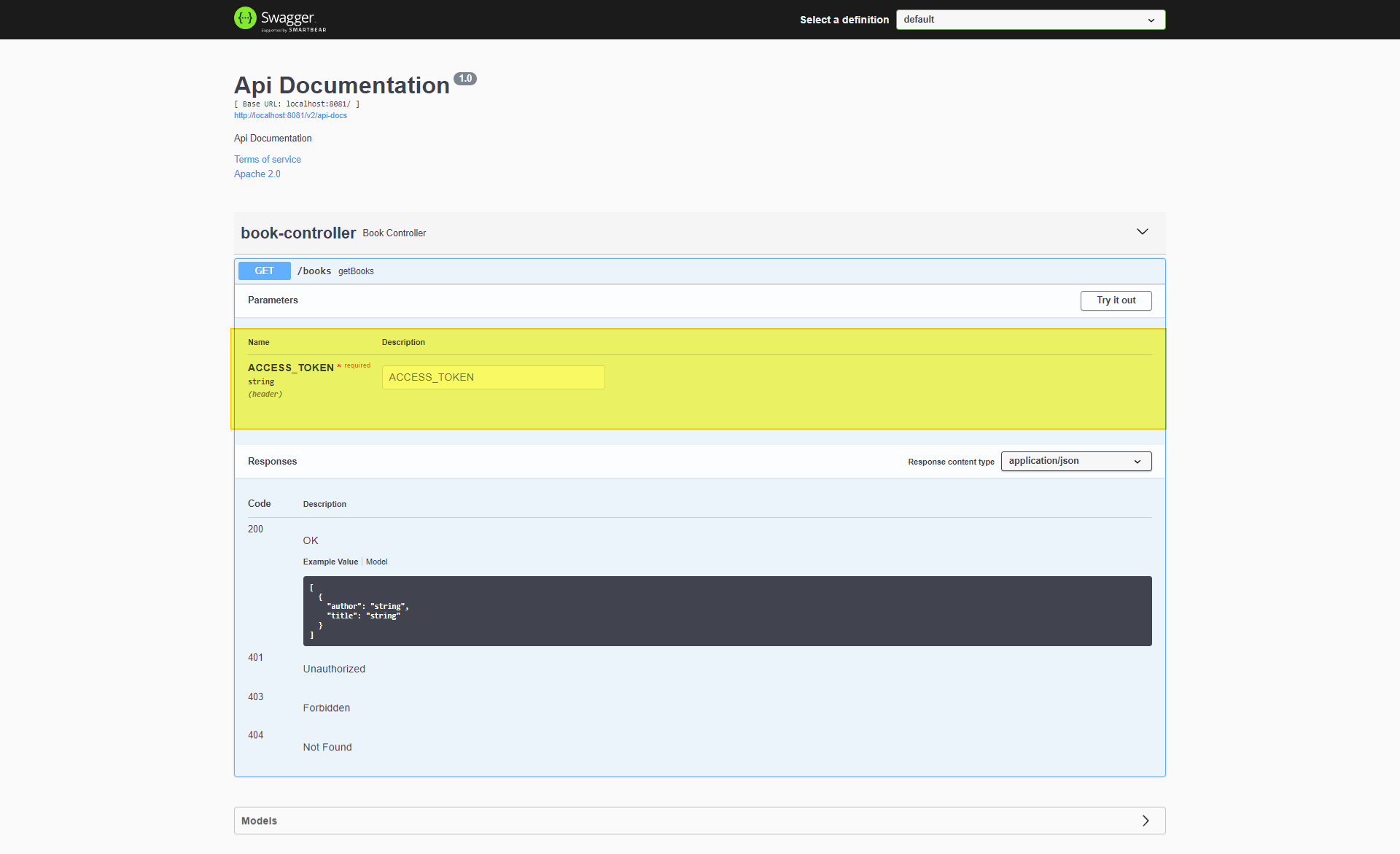Click the Swagger wordmark text
This screenshot has width=1400, height=854.
[287, 18]
